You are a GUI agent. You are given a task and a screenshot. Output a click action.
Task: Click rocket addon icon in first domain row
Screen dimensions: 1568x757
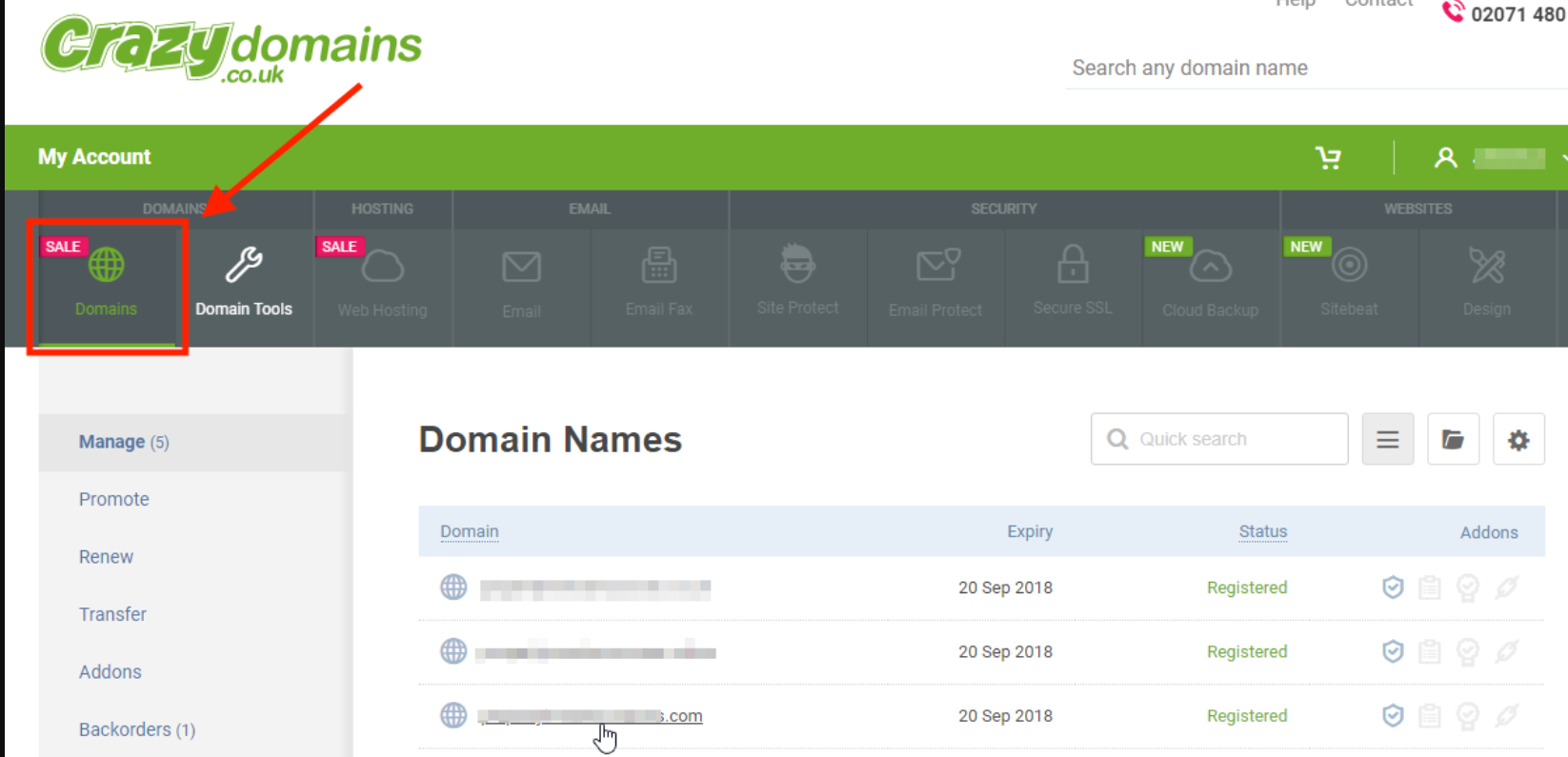[x=1506, y=588]
